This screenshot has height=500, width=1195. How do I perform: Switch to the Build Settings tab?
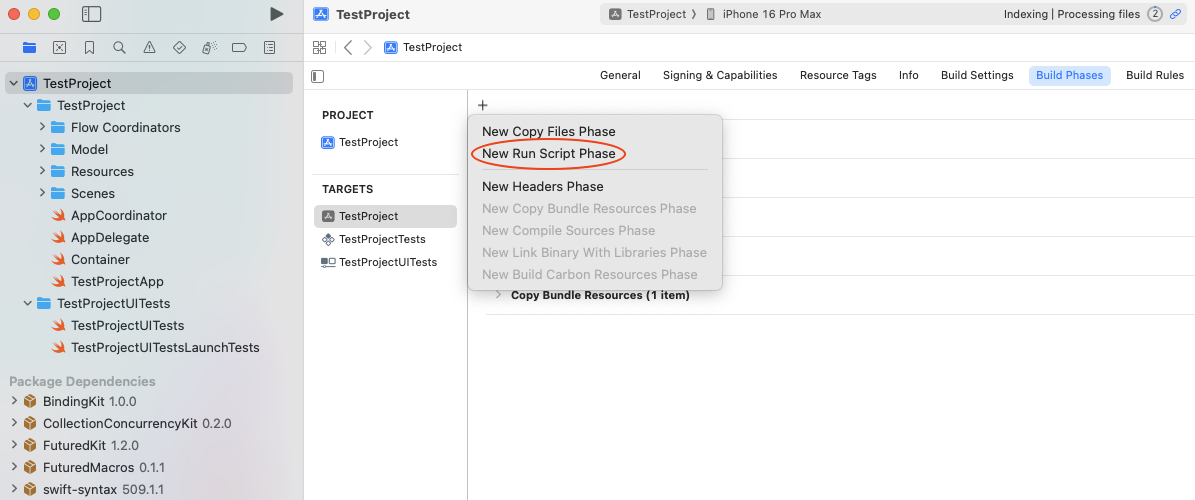(976, 76)
